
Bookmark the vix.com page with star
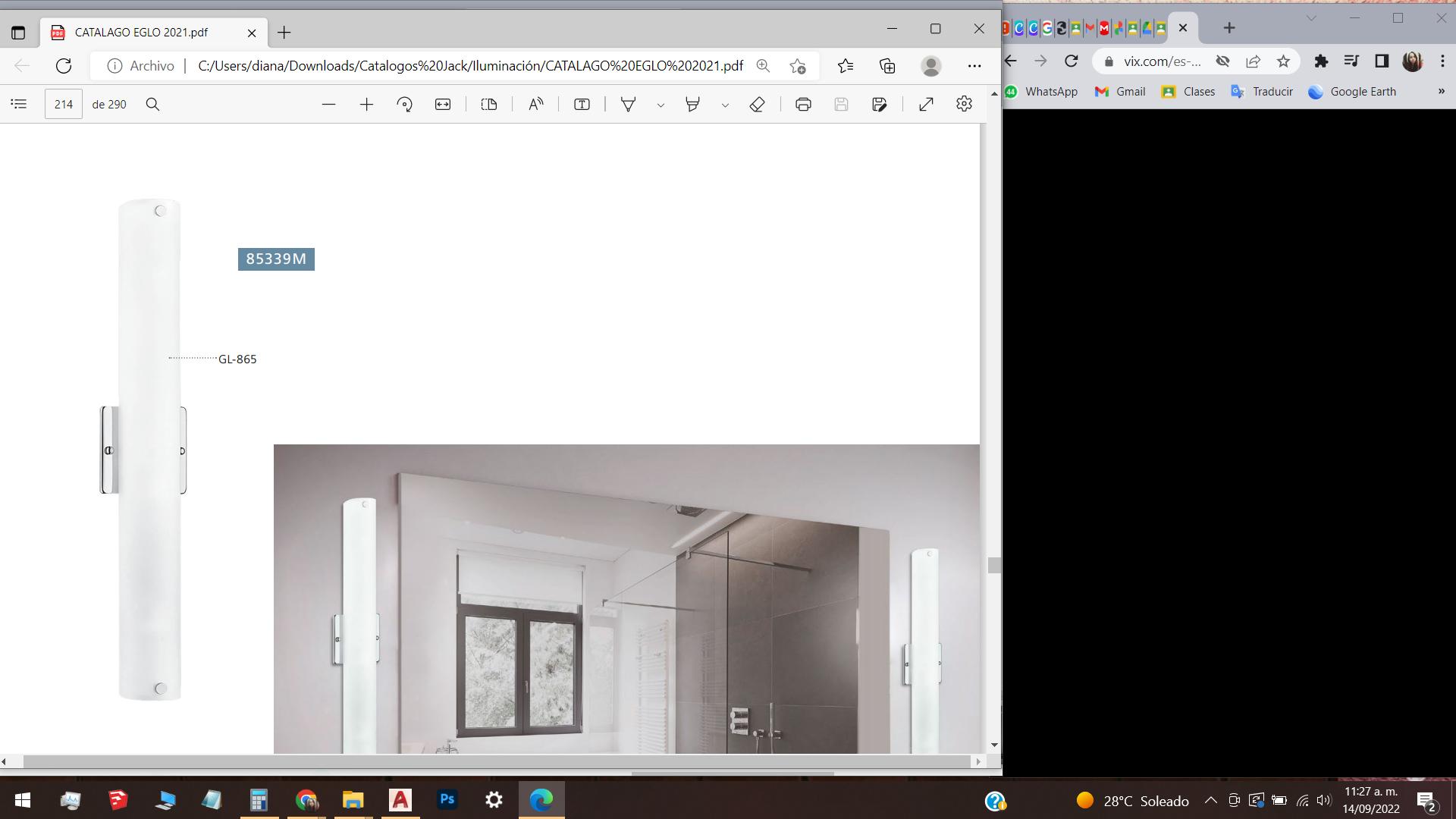point(1283,61)
